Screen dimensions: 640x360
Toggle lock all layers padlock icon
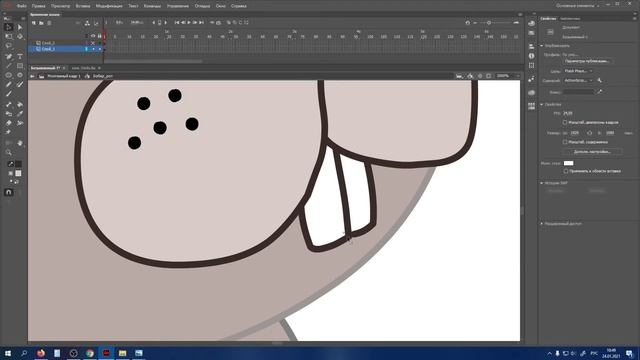tap(99, 36)
